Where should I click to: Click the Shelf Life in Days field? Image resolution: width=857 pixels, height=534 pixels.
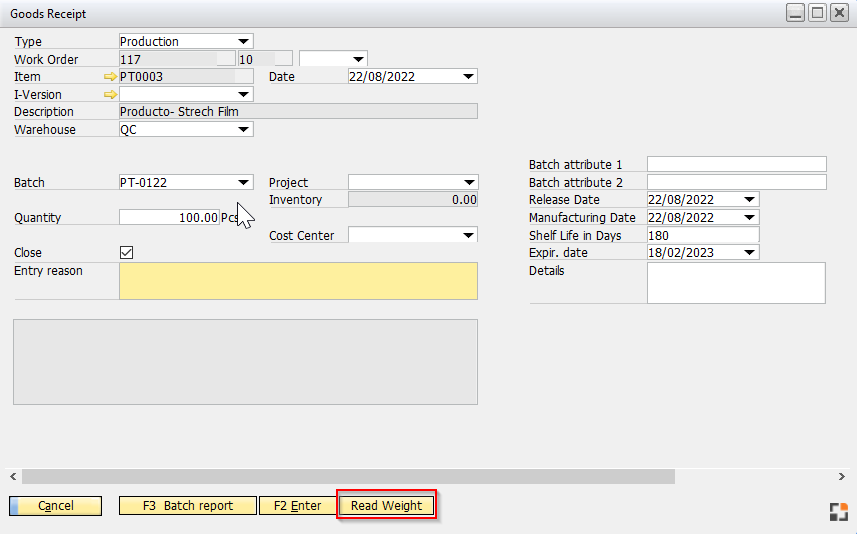[703, 236]
